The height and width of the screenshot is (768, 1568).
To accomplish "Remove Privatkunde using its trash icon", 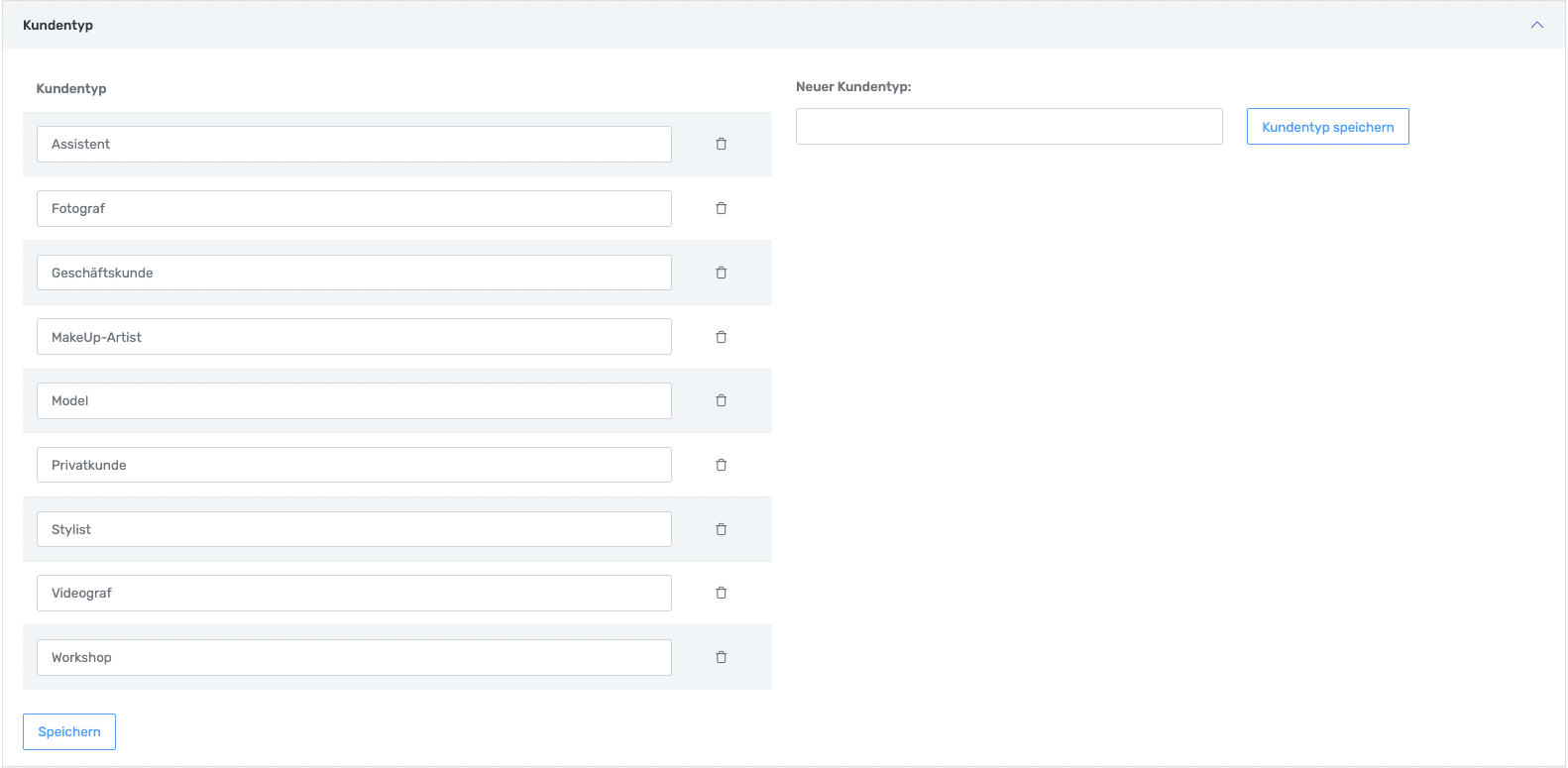I will [721, 465].
